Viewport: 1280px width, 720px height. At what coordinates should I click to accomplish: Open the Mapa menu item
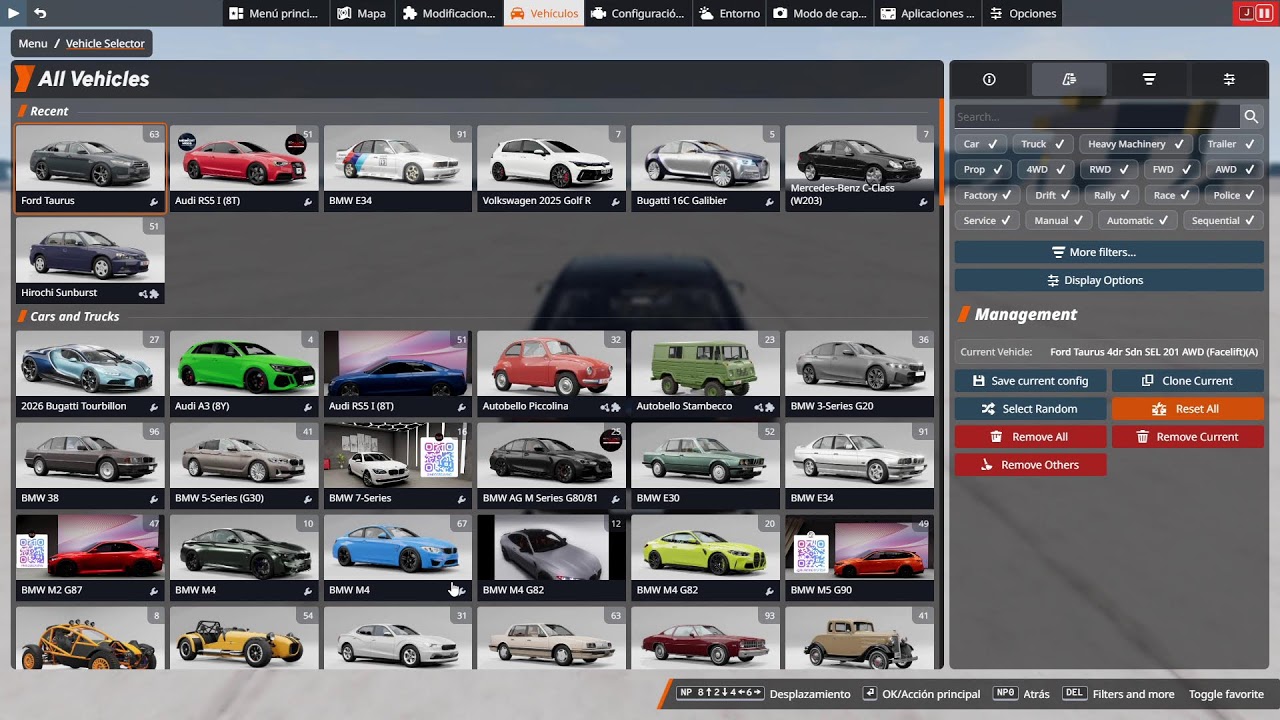(361, 13)
